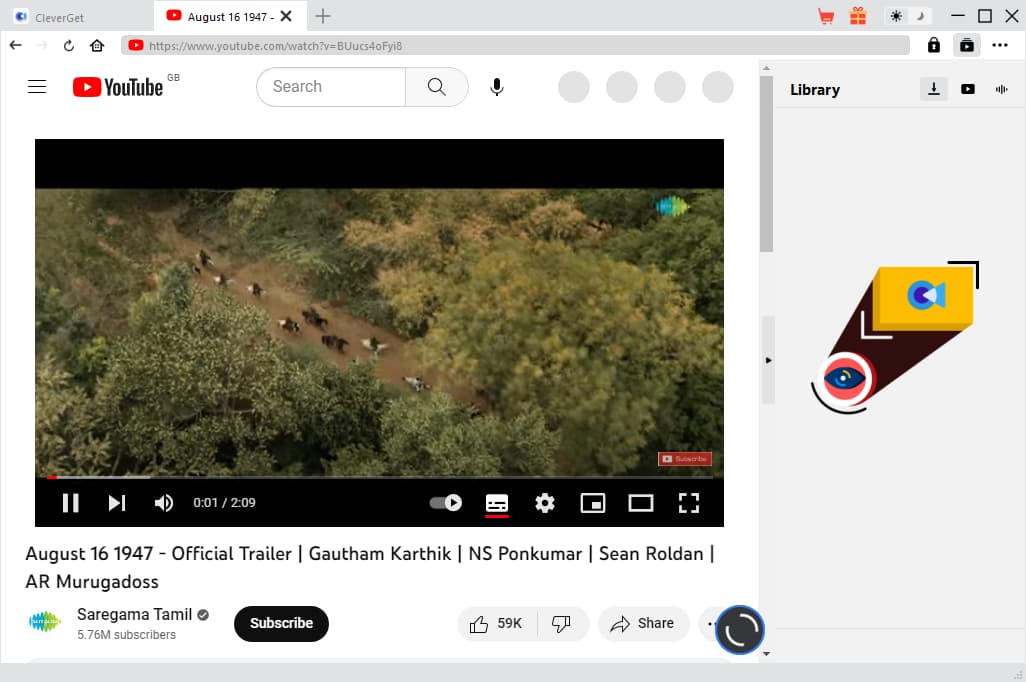Switch to theater mode

641,503
